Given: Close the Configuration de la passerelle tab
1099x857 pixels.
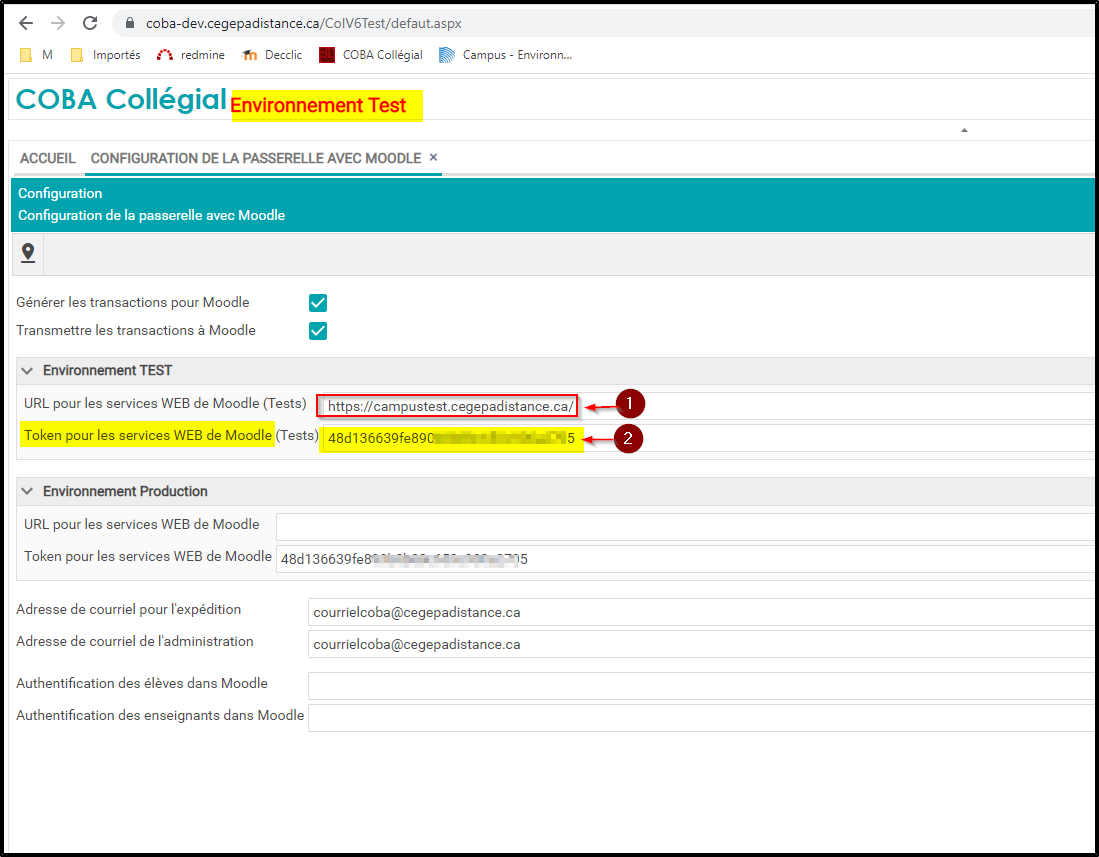Looking at the screenshot, I should pos(433,158).
